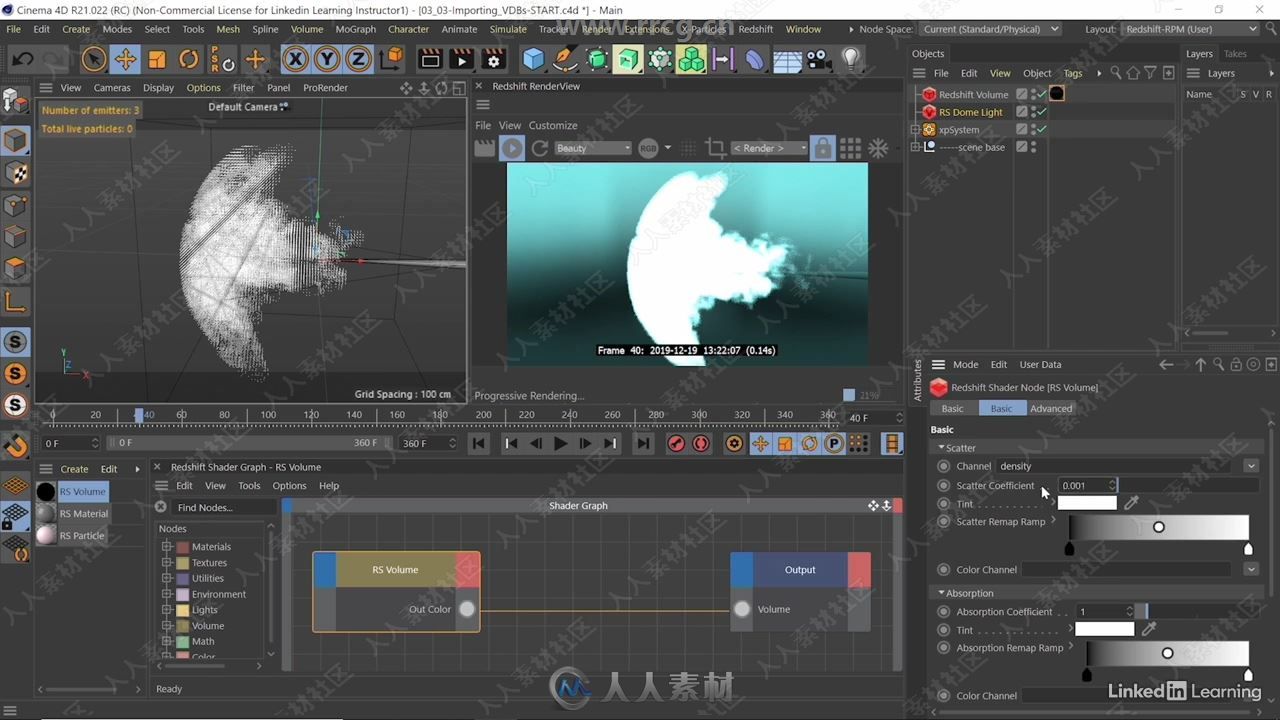Select the Spline Pen tool
Viewport: 1280px width, 720px height.
click(x=565, y=59)
